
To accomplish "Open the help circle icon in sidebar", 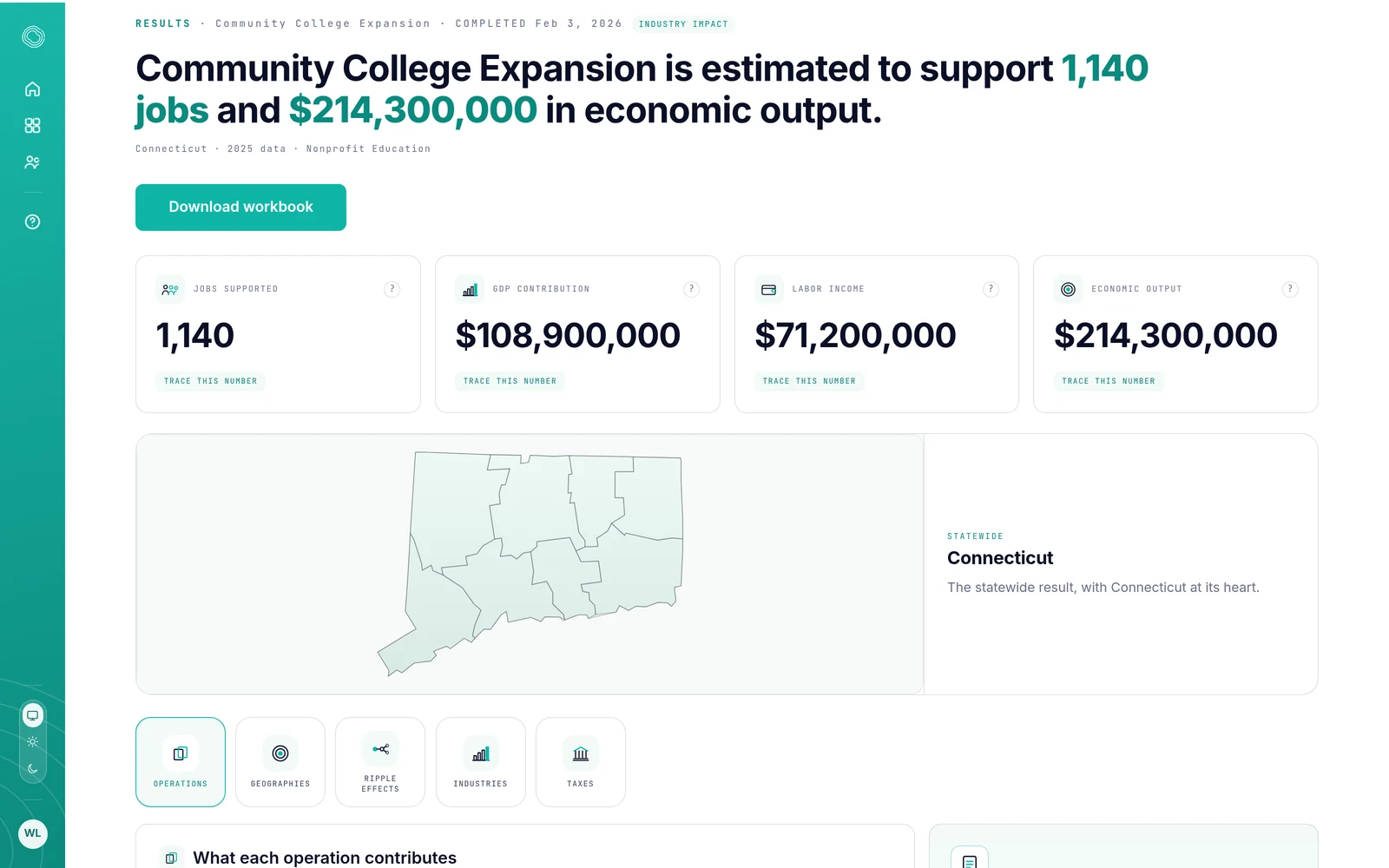I will [x=32, y=222].
